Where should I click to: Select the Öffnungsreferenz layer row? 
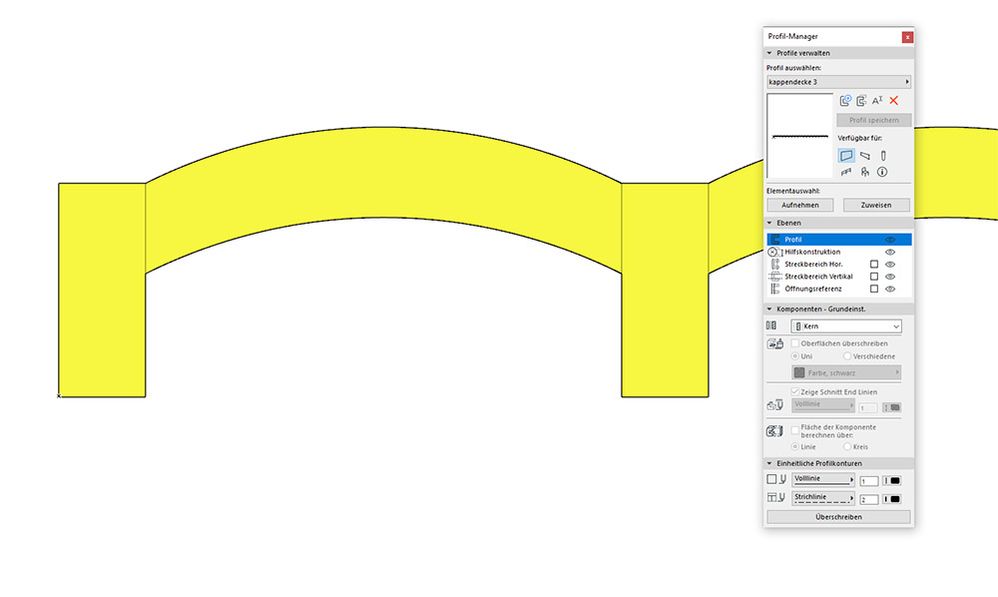point(840,289)
